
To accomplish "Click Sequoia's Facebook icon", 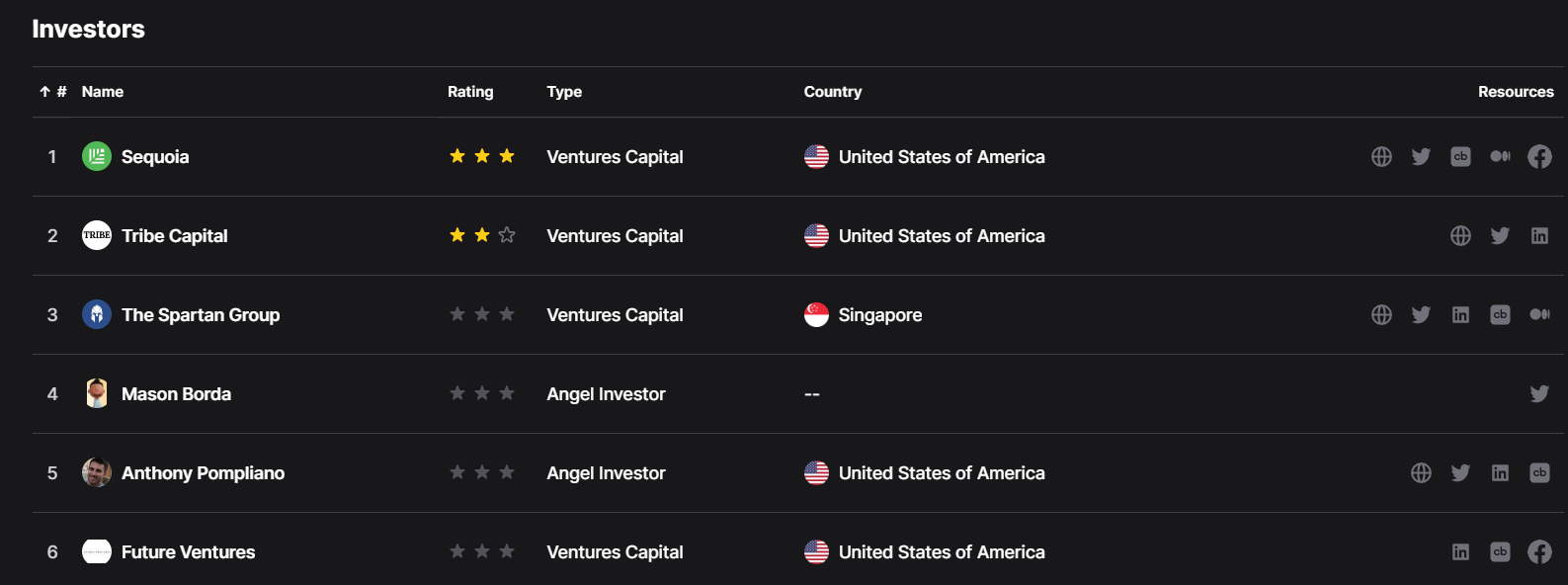I will 1539,157.
